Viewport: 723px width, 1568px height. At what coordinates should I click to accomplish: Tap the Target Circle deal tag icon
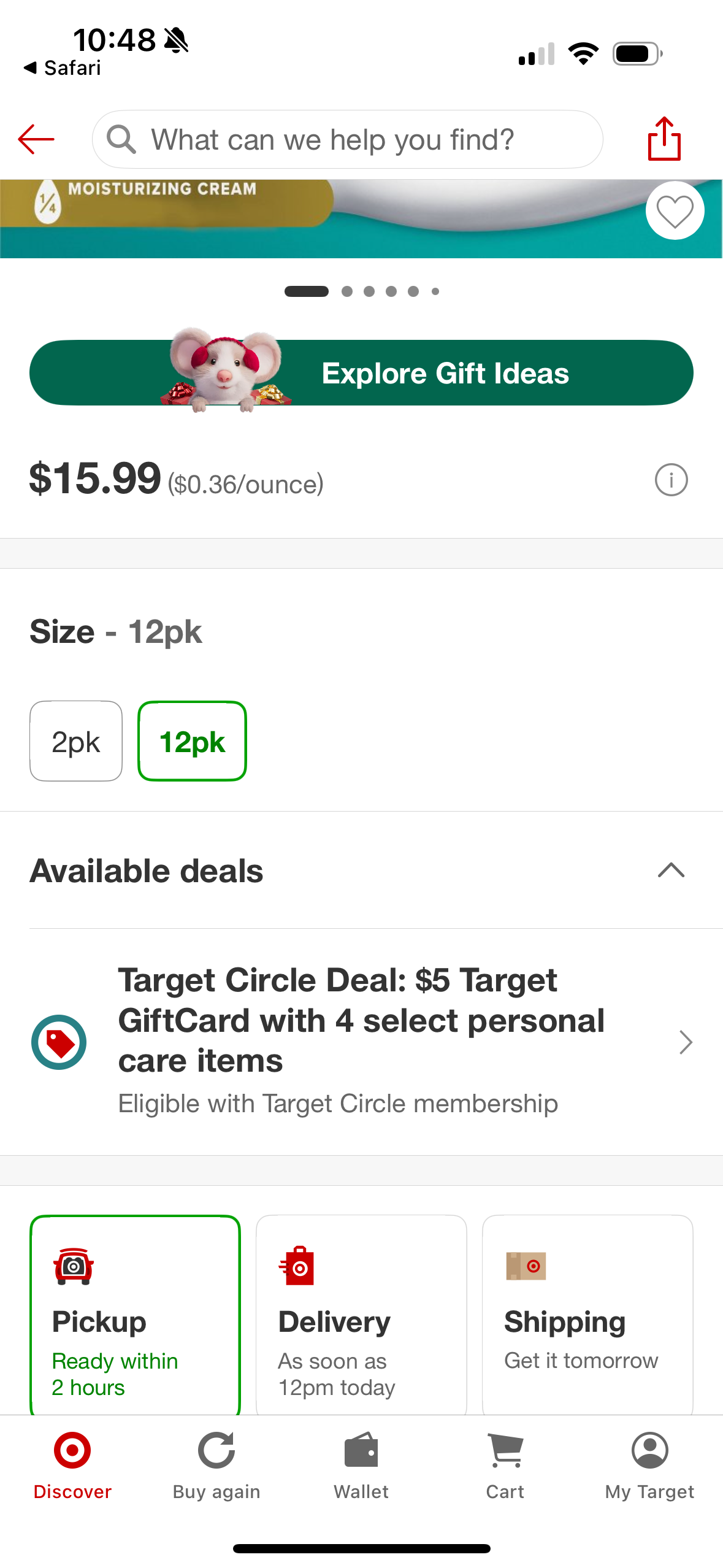coord(59,1042)
